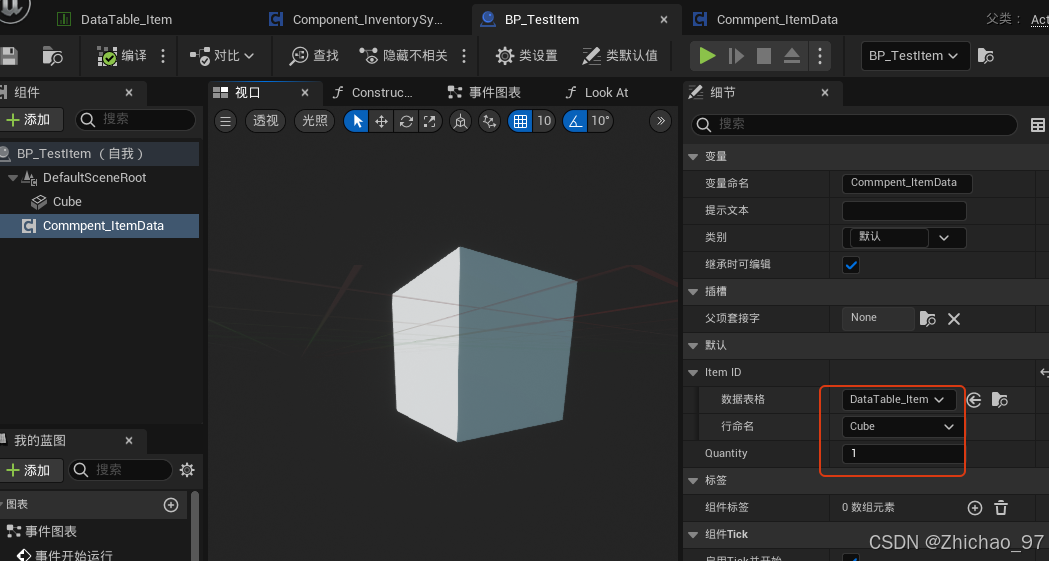The image size is (1049, 561).
Task: Activate the translate move tool
Action: (x=381, y=121)
